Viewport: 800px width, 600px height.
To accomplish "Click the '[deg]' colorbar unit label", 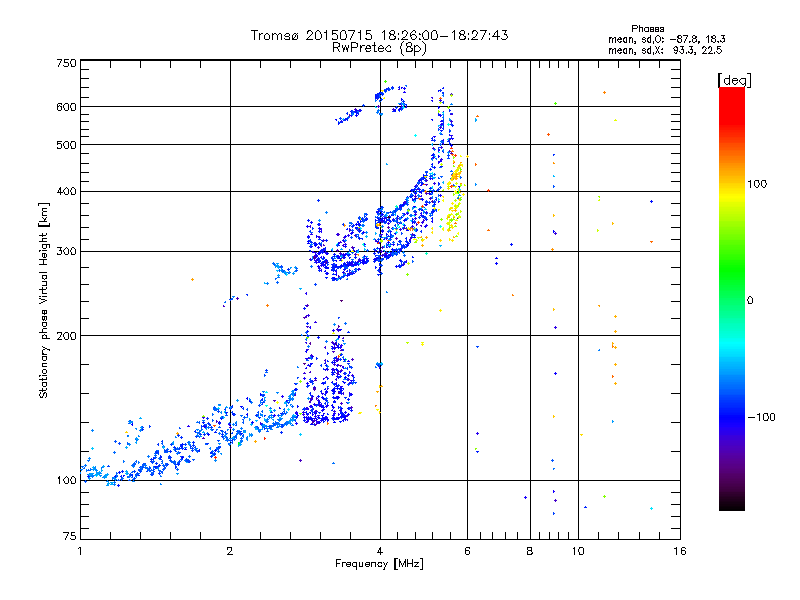I will pyautogui.click(x=734, y=80).
